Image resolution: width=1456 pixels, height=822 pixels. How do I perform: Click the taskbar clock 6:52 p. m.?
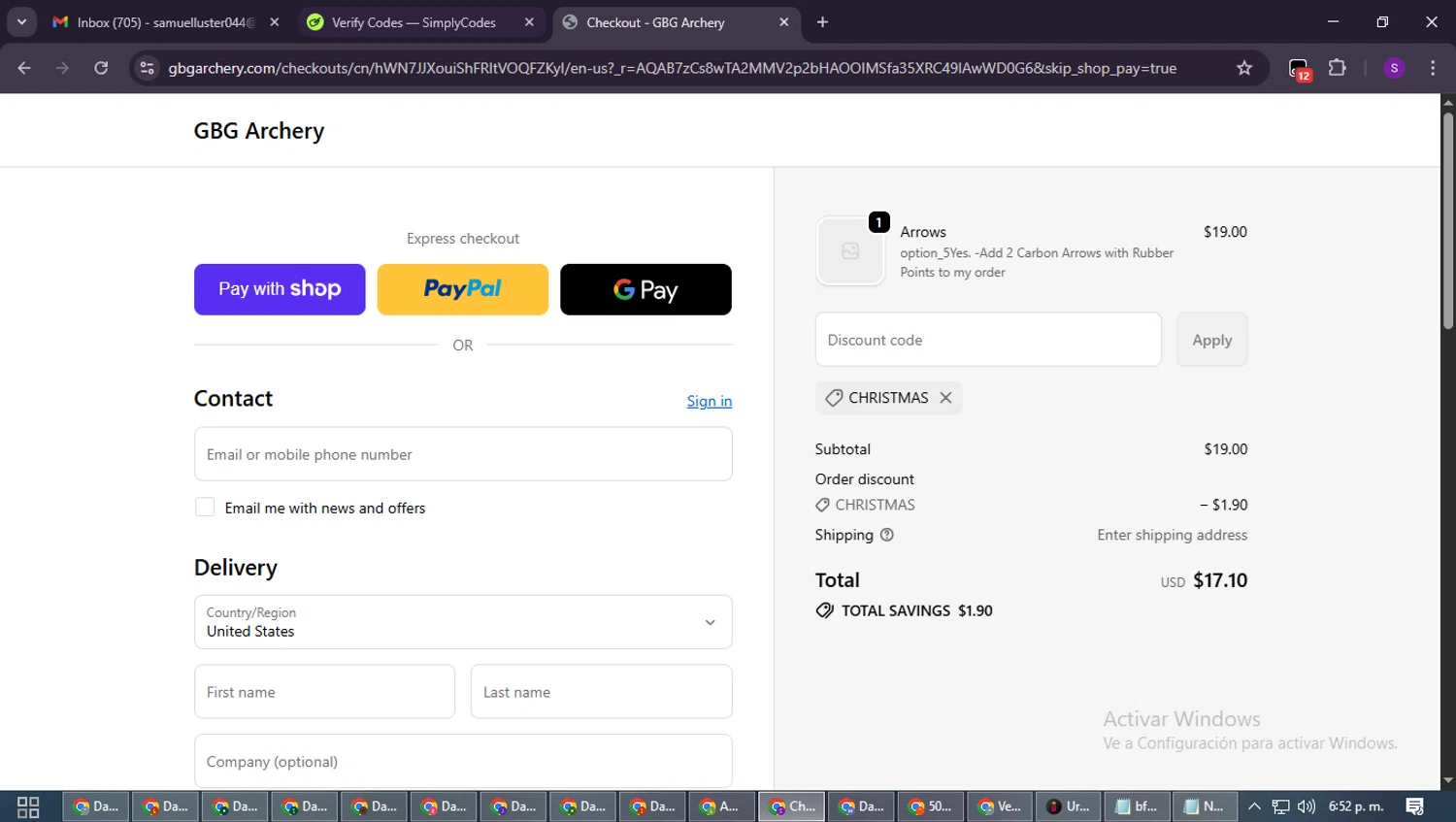tap(1356, 806)
